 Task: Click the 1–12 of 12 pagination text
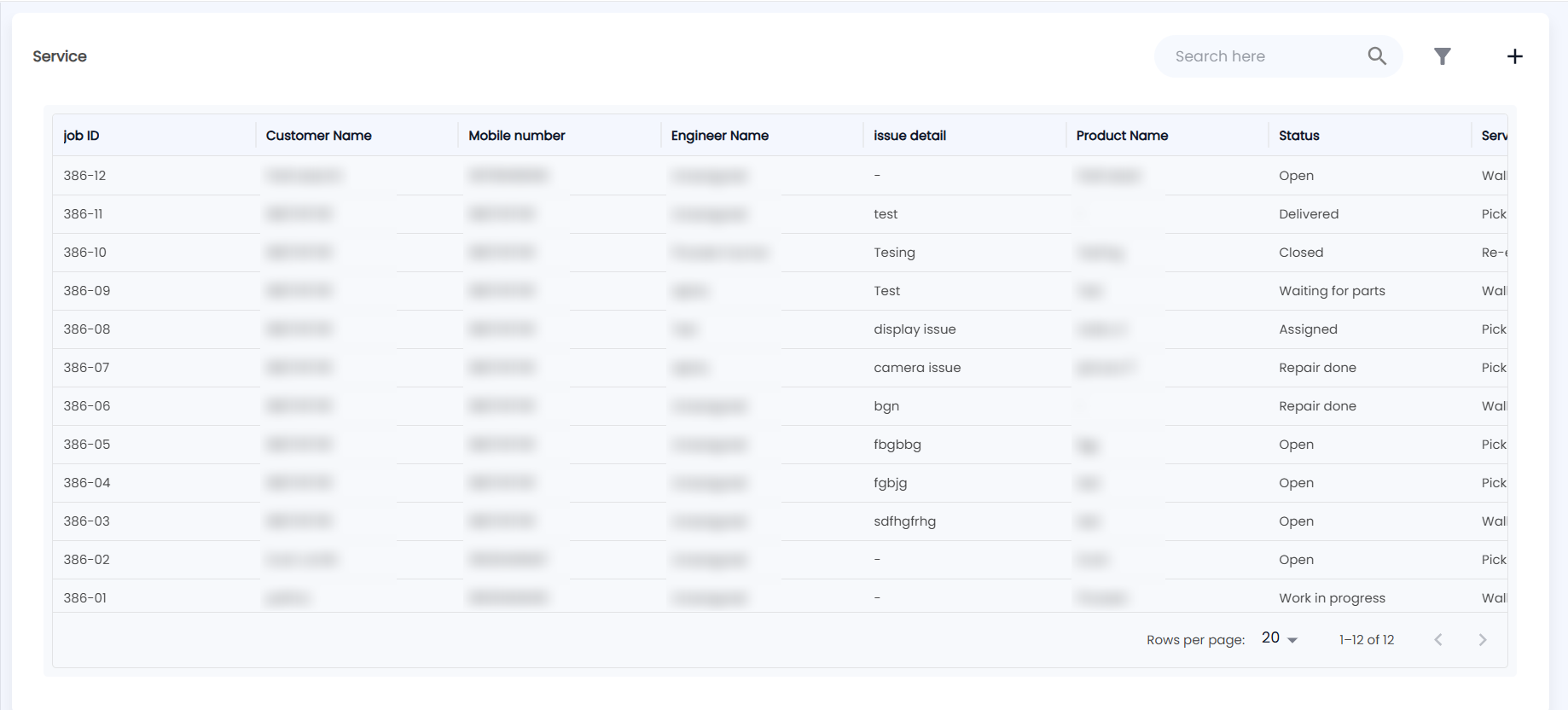click(x=1367, y=640)
